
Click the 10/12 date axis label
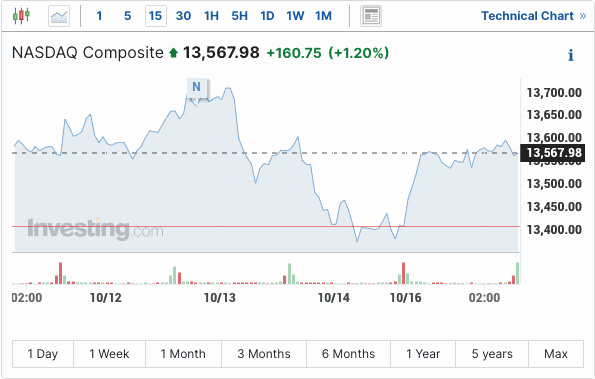pos(106,298)
